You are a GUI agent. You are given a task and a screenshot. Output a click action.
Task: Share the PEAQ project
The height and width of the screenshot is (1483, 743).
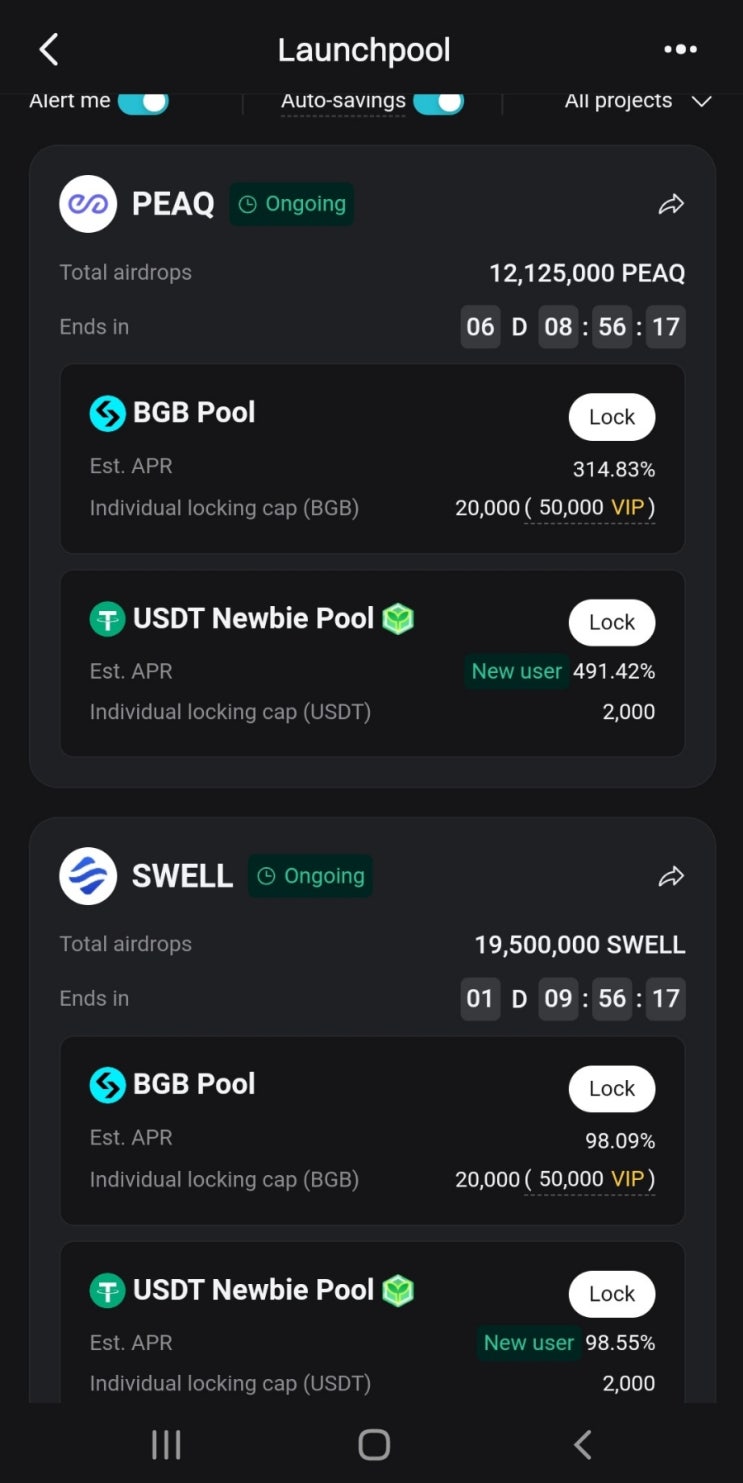671,205
